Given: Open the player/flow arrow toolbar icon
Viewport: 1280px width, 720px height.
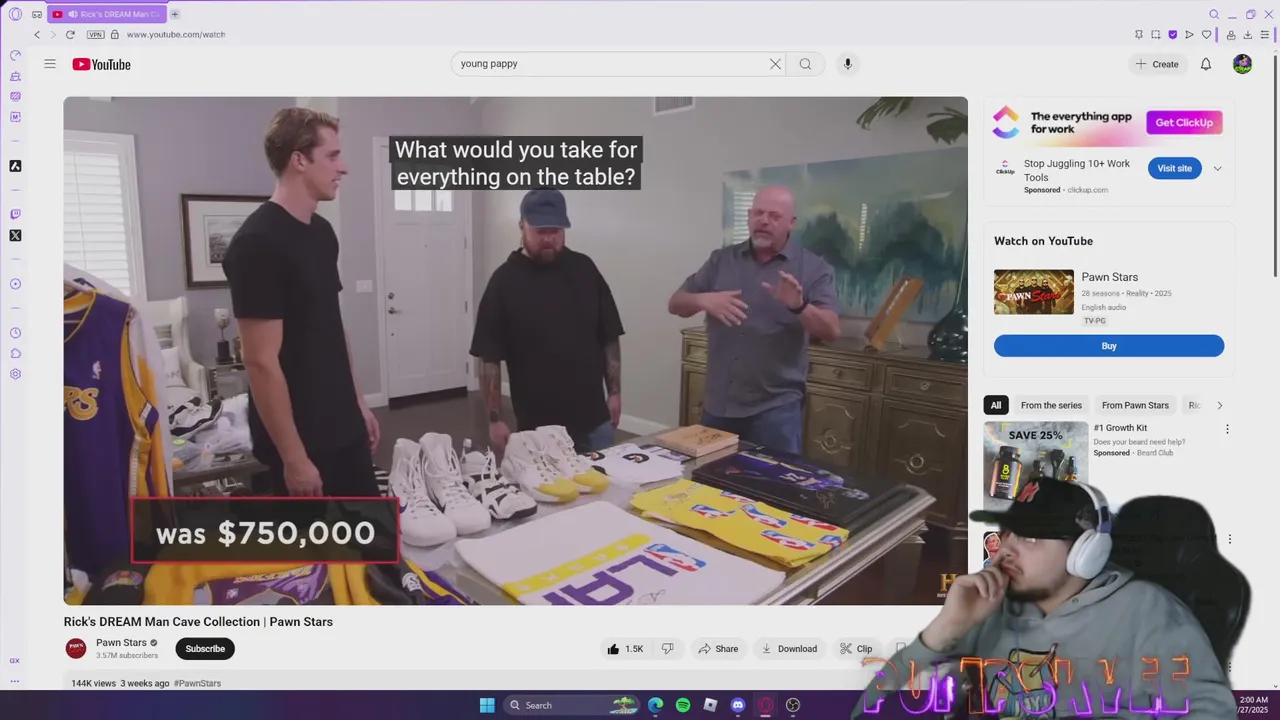Looking at the screenshot, I should (1189, 34).
